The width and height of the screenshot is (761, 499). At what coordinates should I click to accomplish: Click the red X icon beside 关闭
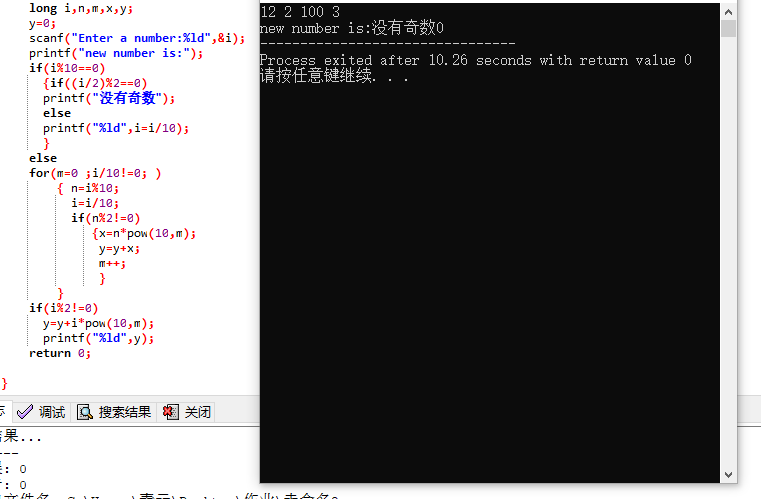coord(170,412)
